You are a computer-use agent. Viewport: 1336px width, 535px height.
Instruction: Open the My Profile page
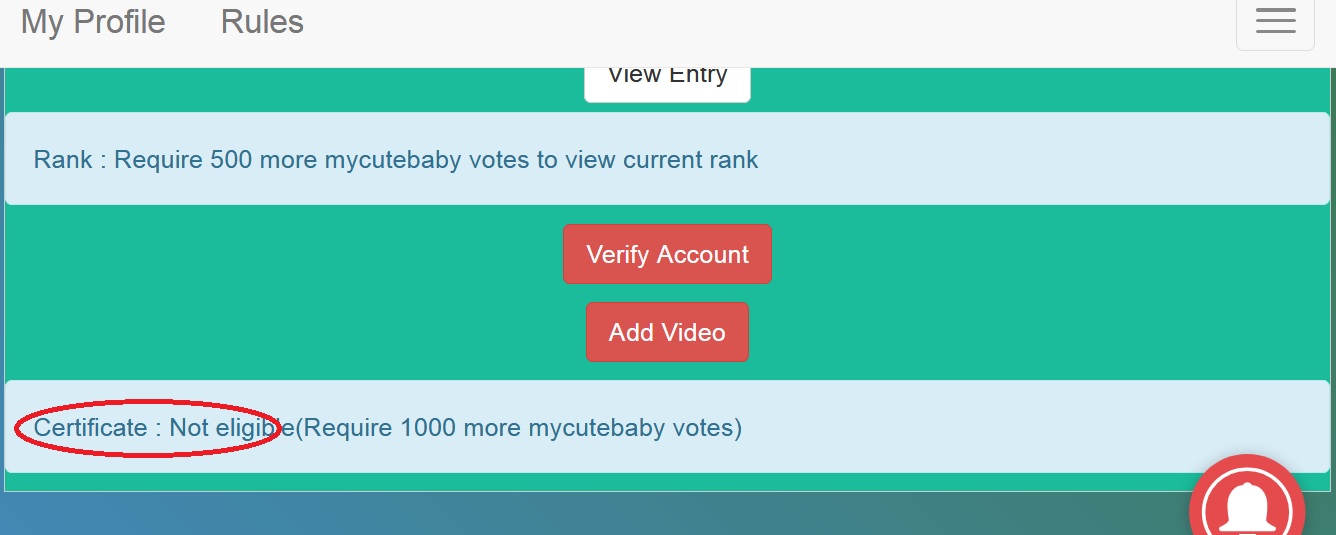93,22
